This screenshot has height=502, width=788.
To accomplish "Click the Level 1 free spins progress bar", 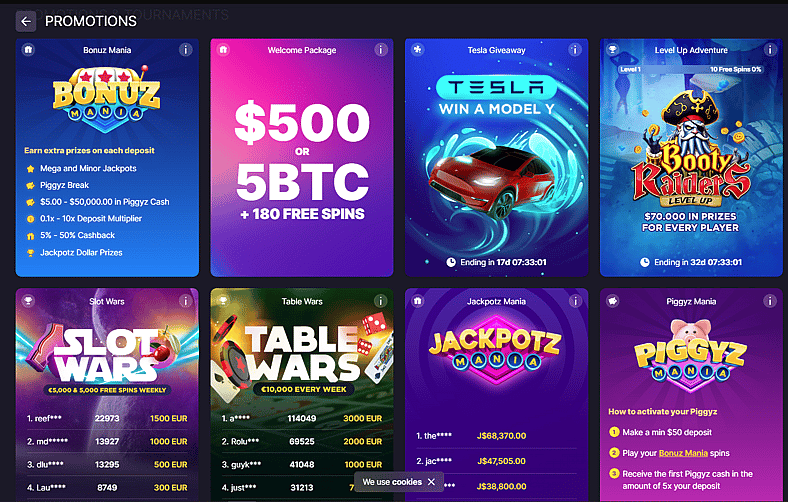I will pos(691,69).
